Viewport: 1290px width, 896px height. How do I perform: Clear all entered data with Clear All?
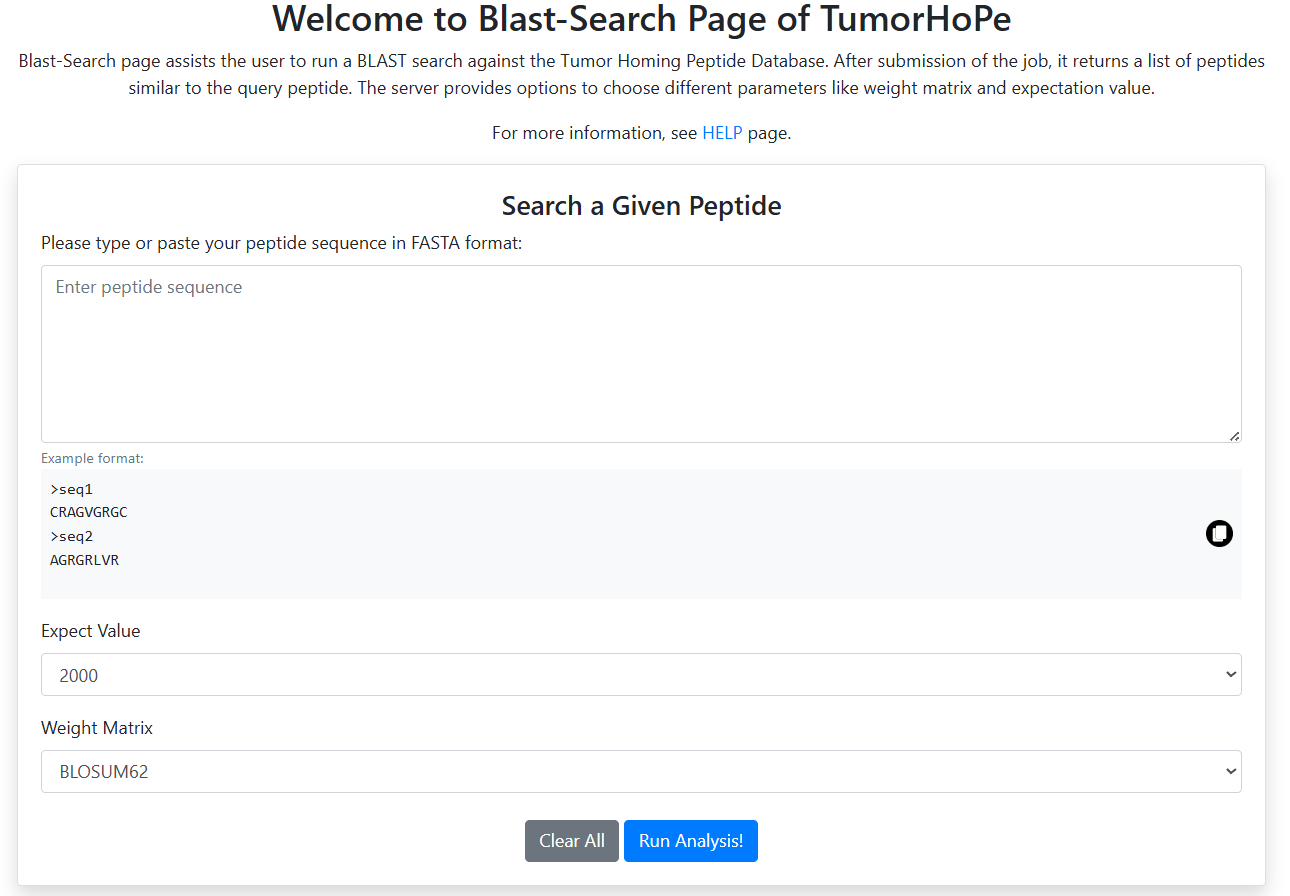coord(571,841)
